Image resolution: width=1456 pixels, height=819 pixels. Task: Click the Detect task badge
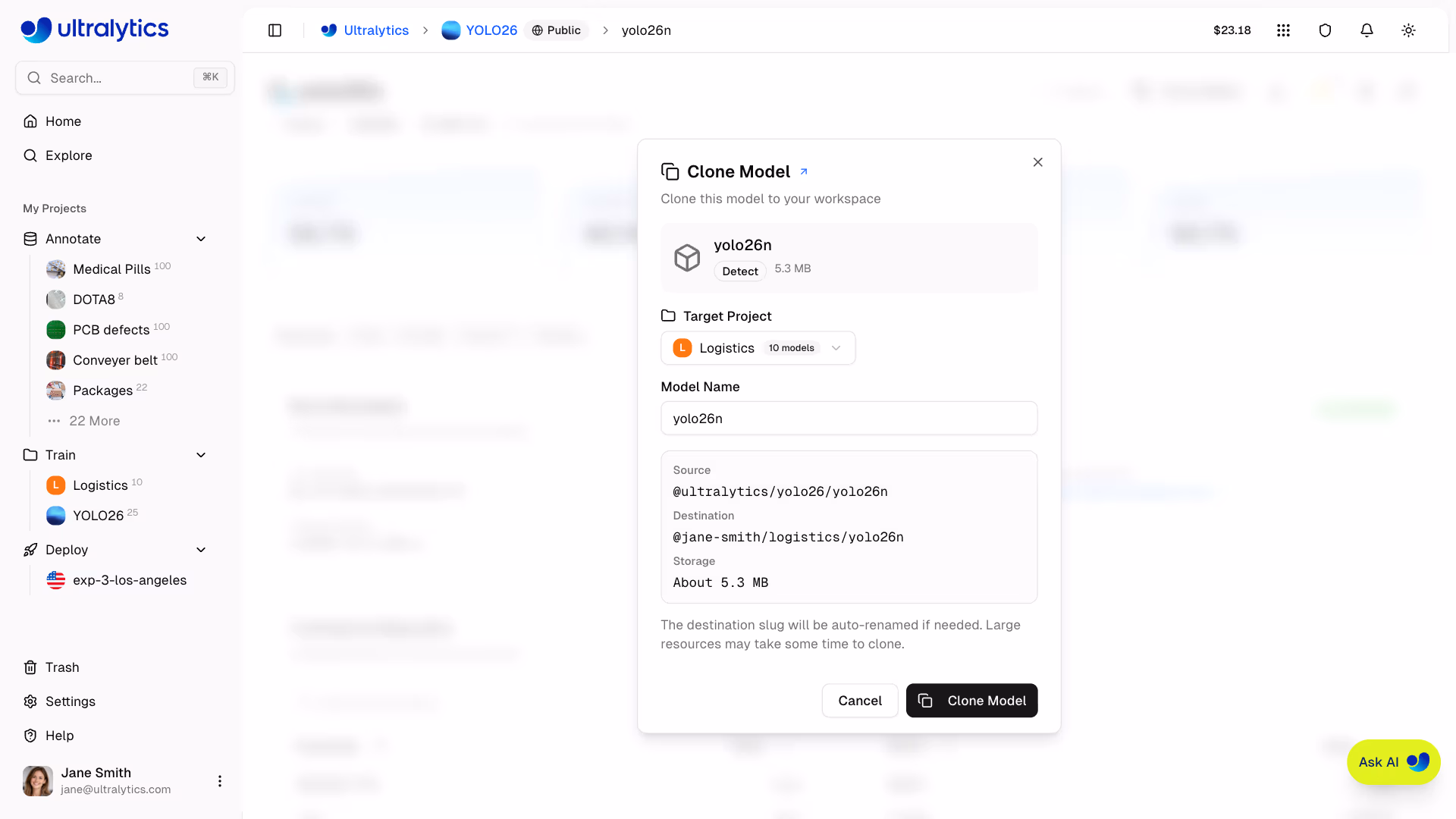pos(739,271)
